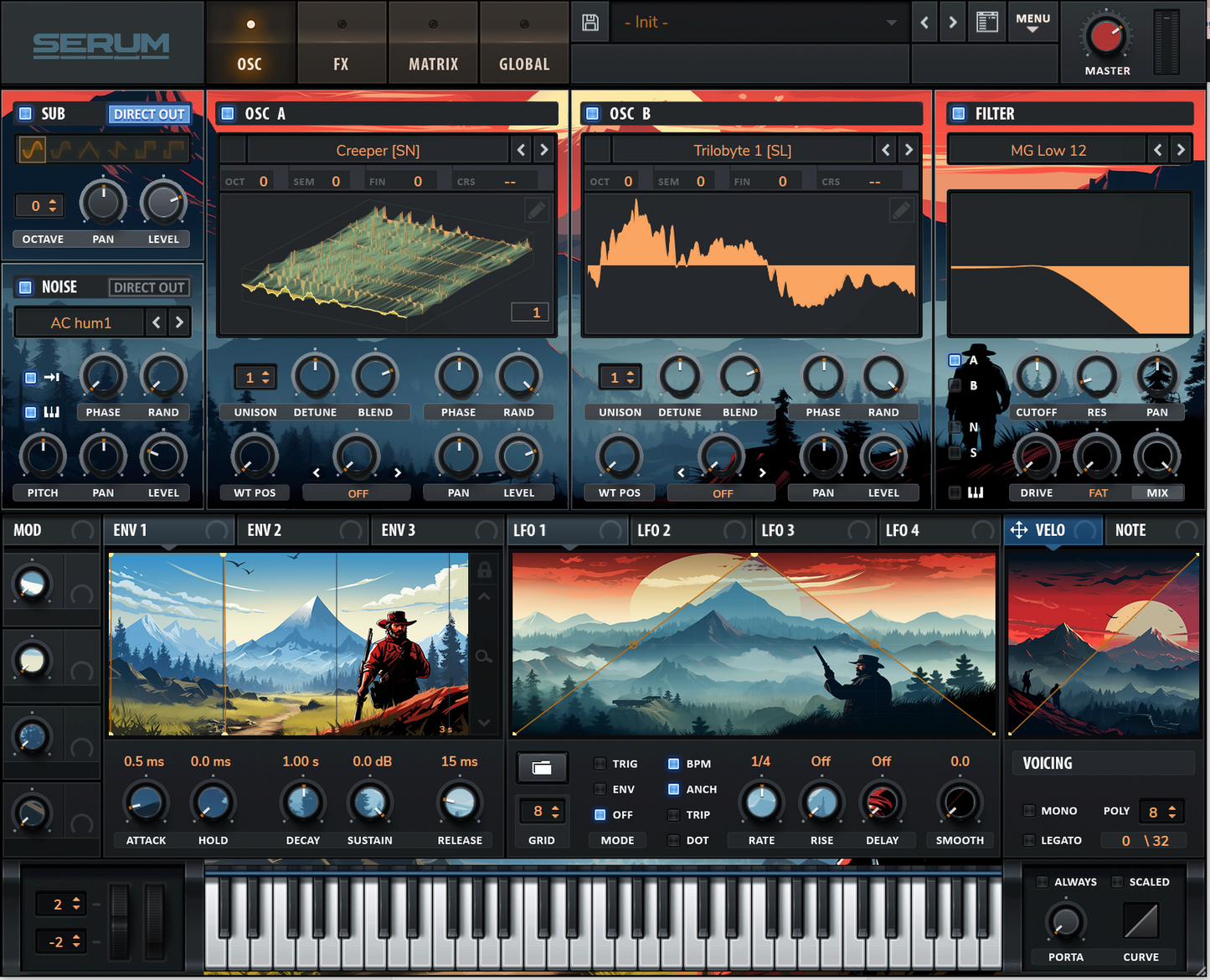Click the OSC A wavetable frame number box
This screenshot has height=980, width=1210.
pos(530,312)
